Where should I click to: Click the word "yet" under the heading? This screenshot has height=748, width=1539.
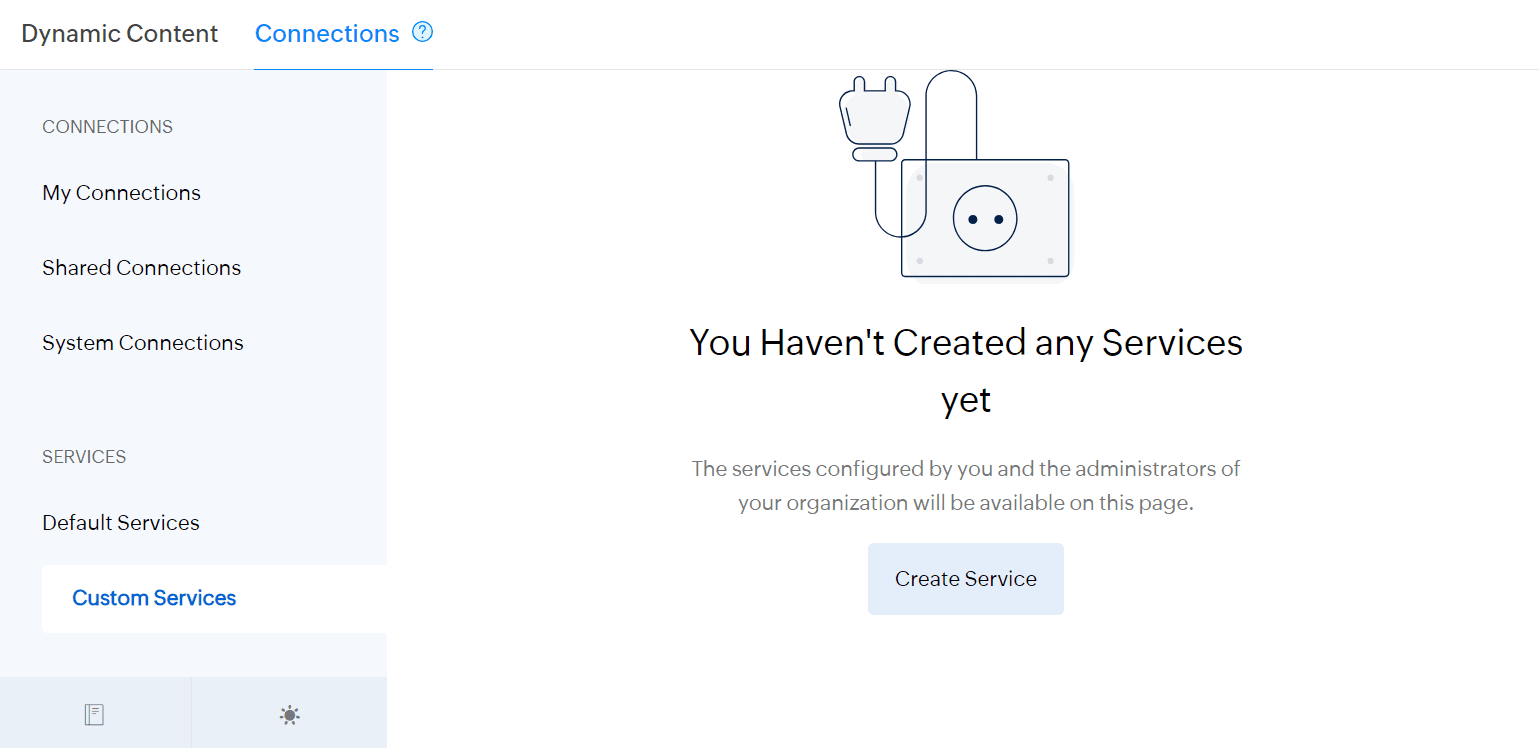click(x=965, y=400)
